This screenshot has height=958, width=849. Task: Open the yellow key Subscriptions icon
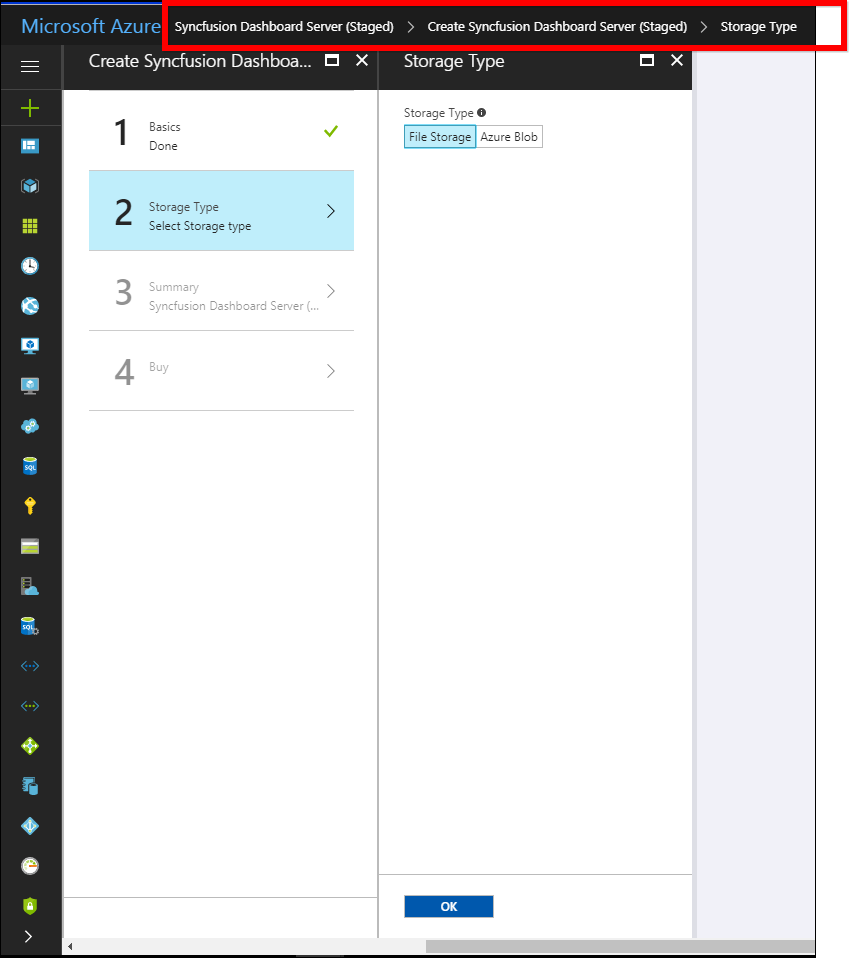(x=30, y=506)
